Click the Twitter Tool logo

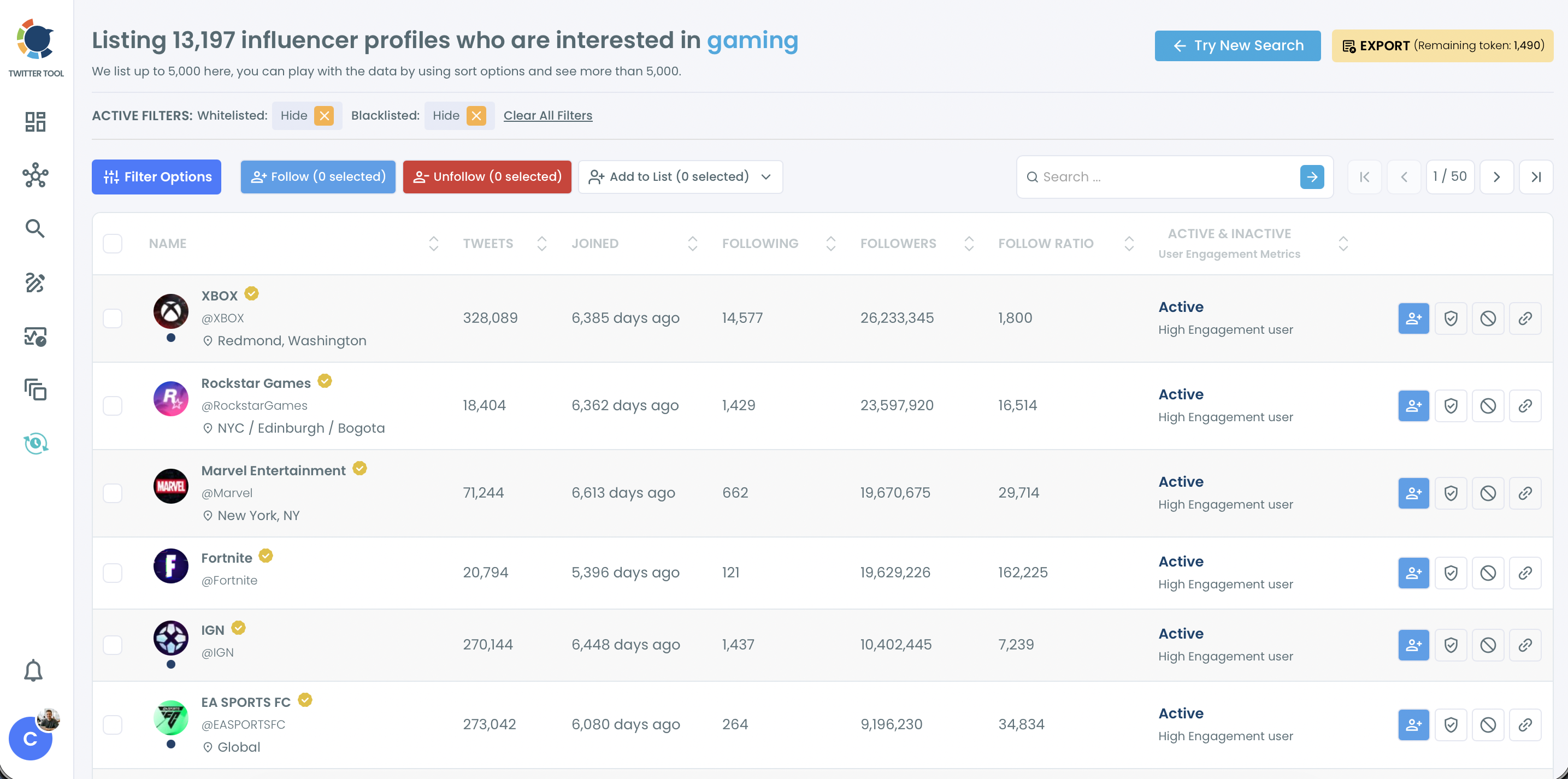36,48
